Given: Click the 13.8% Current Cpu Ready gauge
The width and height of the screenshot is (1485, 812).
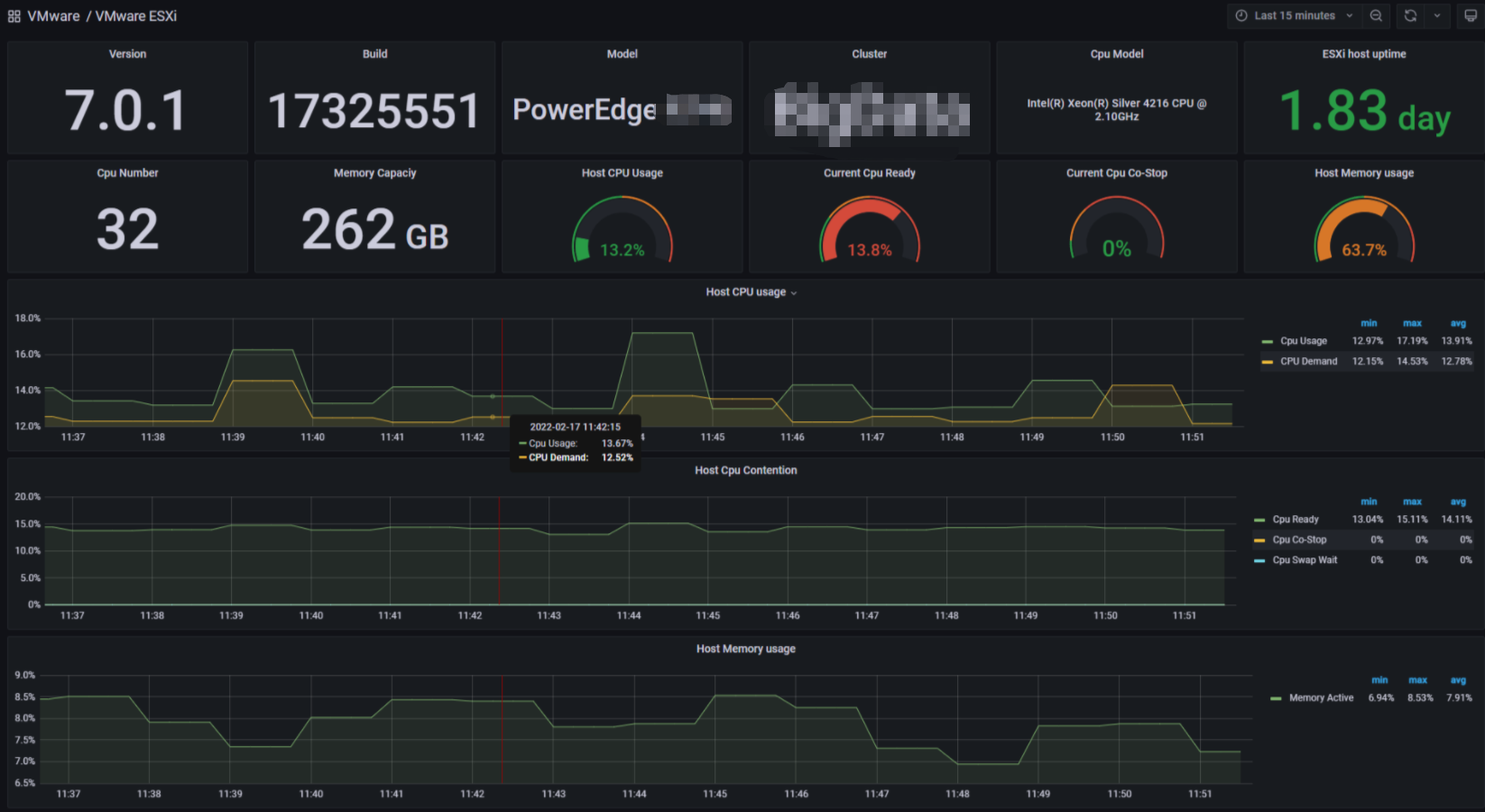Looking at the screenshot, I should coord(869,231).
